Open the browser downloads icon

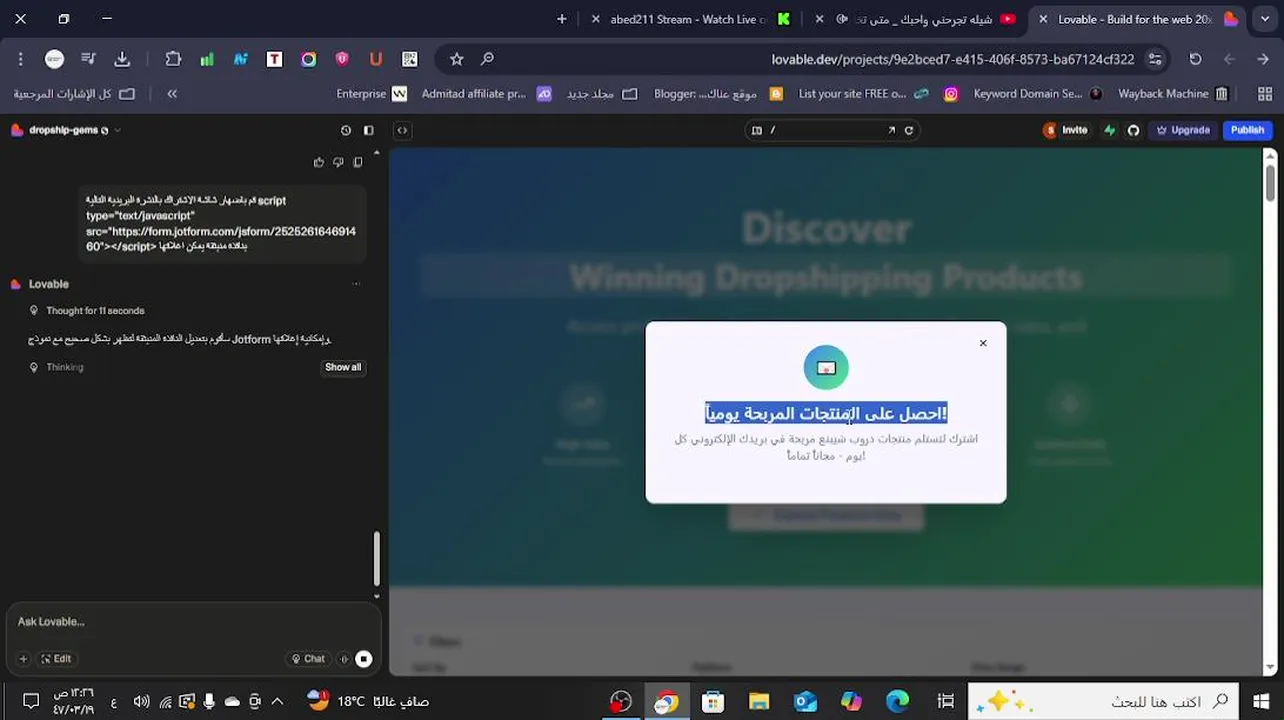click(122, 59)
